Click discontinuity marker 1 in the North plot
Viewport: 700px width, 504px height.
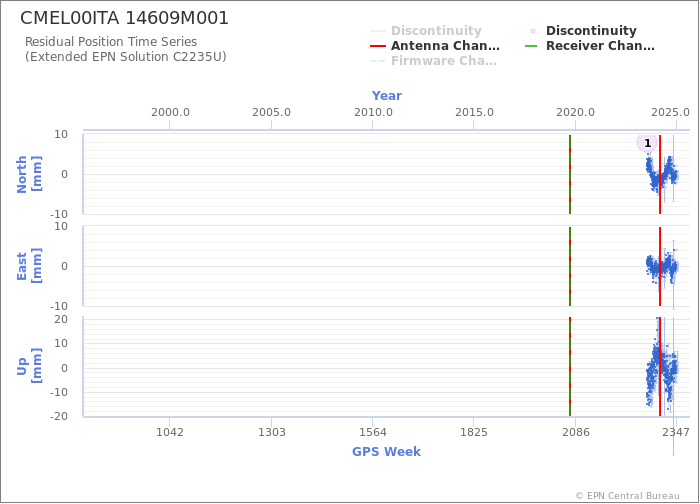(647, 143)
